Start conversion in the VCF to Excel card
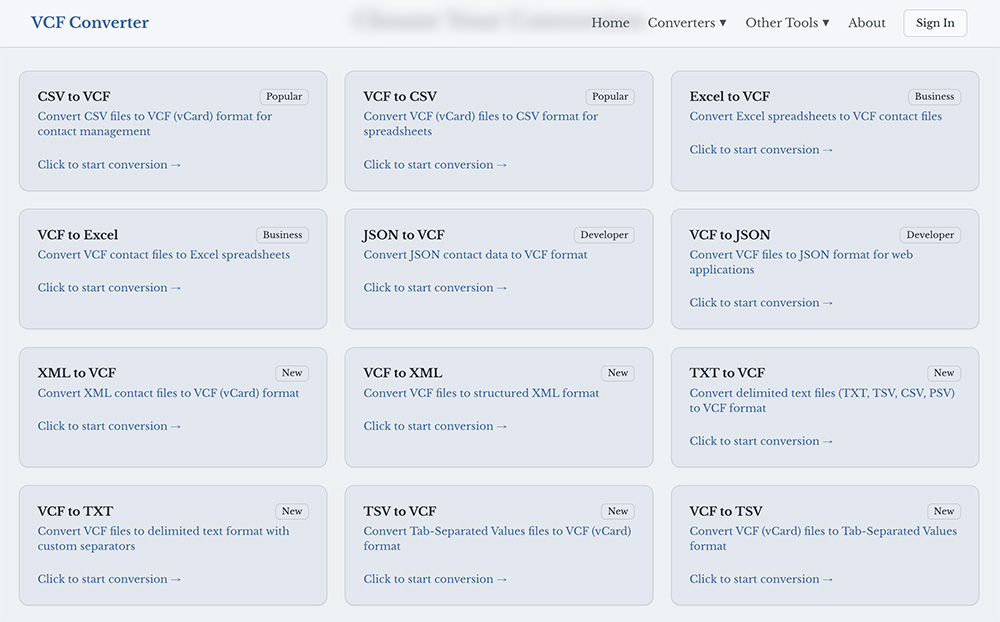The width and height of the screenshot is (1000, 622). tap(109, 288)
